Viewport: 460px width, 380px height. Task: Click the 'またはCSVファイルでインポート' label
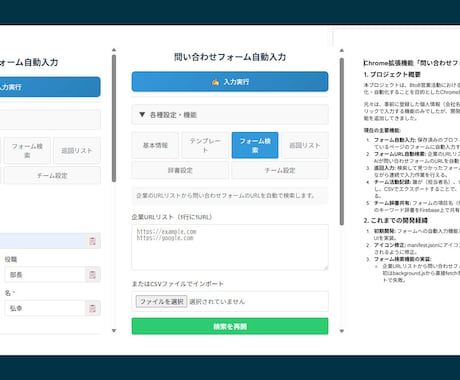[178, 284]
